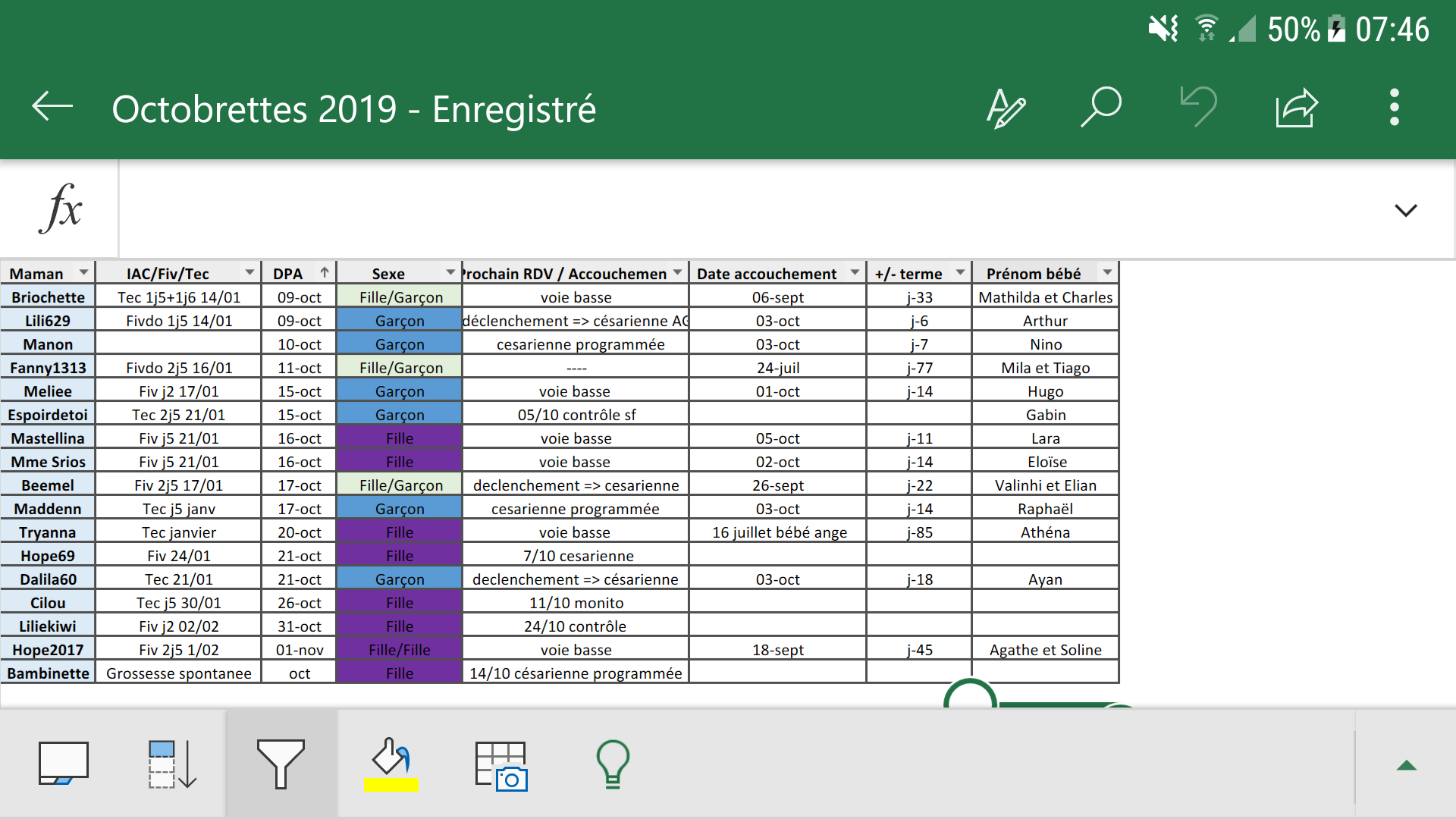
Task: Open the share icon
Action: click(1297, 108)
